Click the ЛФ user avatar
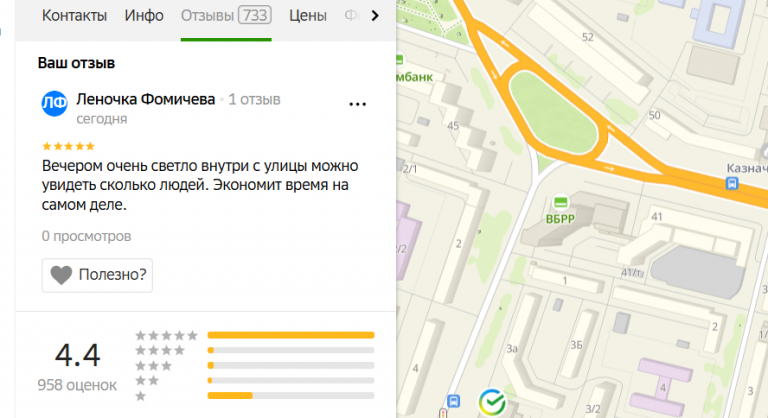 [54, 103]
